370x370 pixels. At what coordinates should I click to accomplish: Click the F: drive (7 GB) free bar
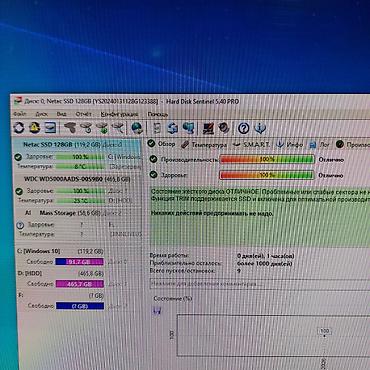click(x=80, y=306)
